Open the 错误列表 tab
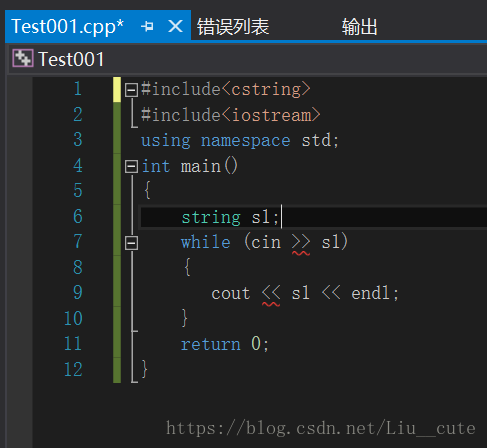Viewport: 487px width, 448px height. [233, 27]
